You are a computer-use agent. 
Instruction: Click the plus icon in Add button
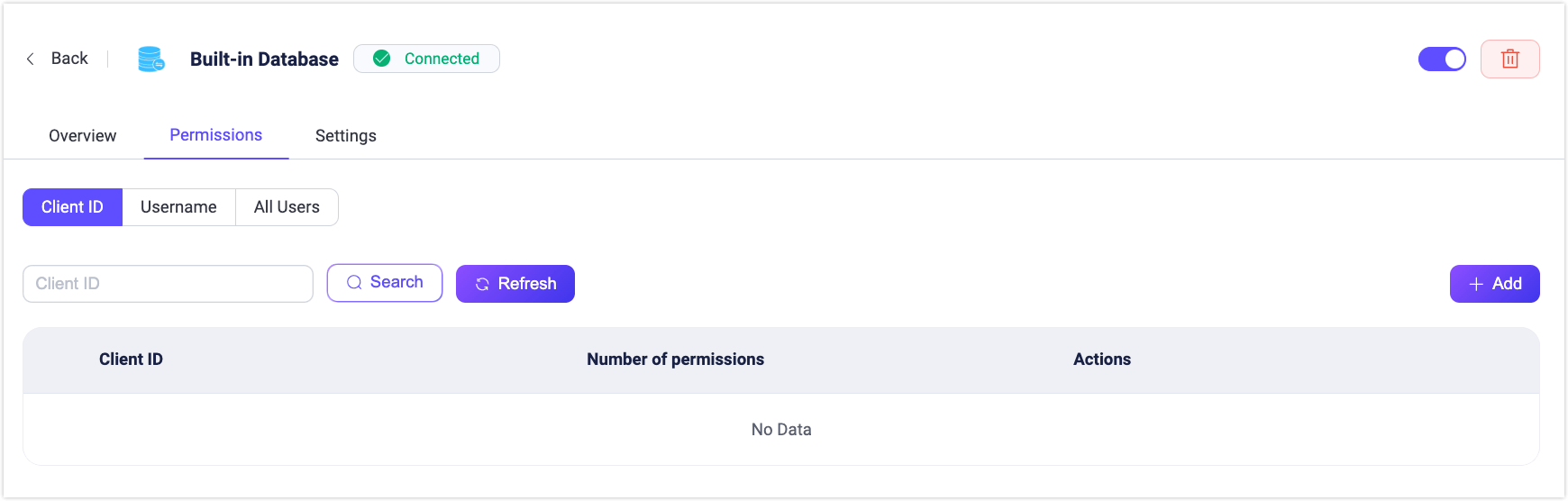coord(1476,284)
